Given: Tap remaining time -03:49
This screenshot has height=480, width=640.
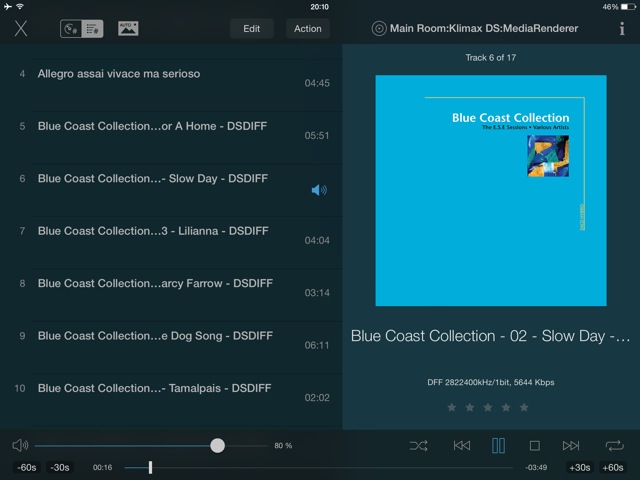Looking at the screenshot, I should (x=536, y=467).
